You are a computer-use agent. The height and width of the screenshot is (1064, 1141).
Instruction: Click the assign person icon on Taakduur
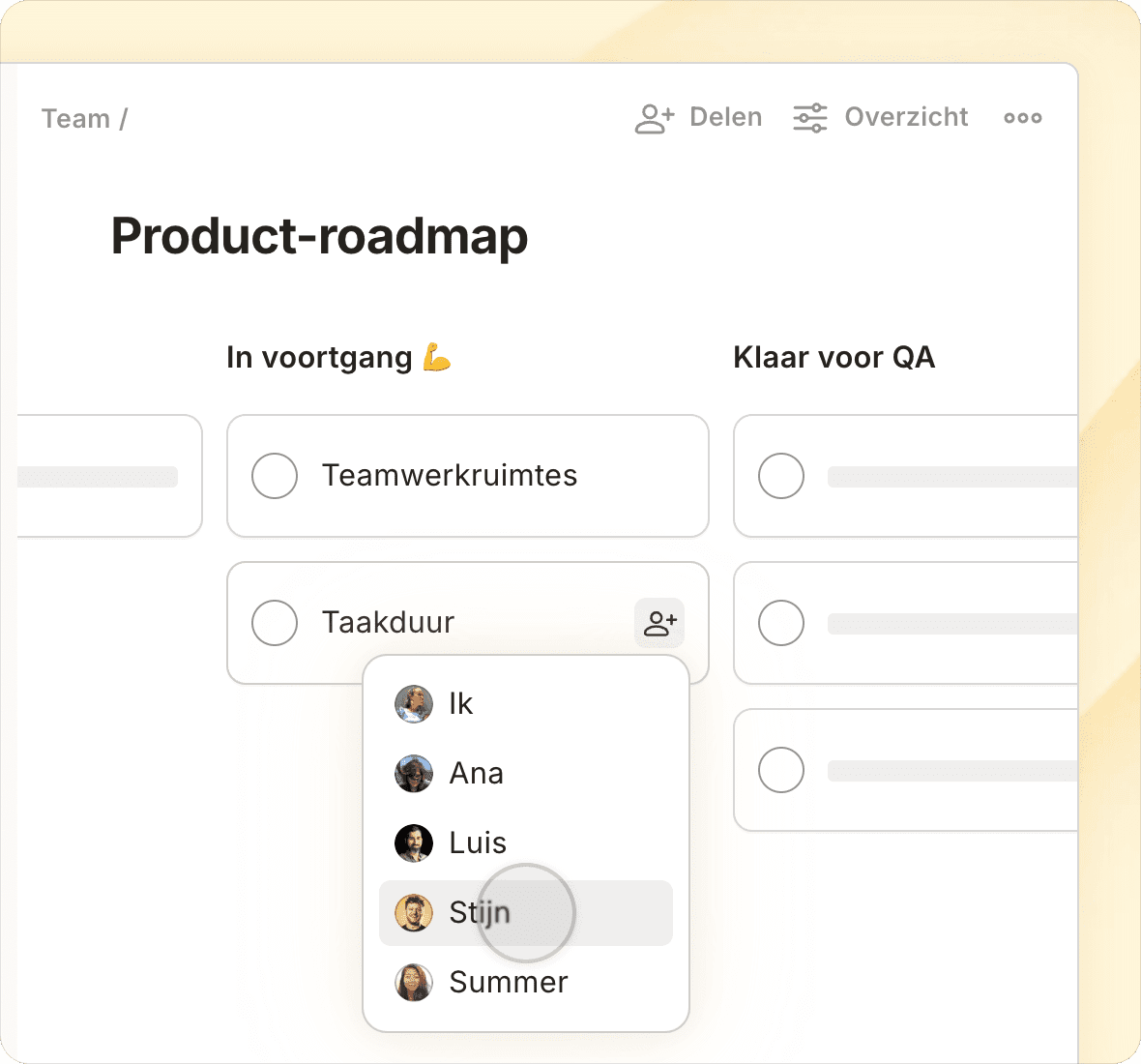pos(659,623)
